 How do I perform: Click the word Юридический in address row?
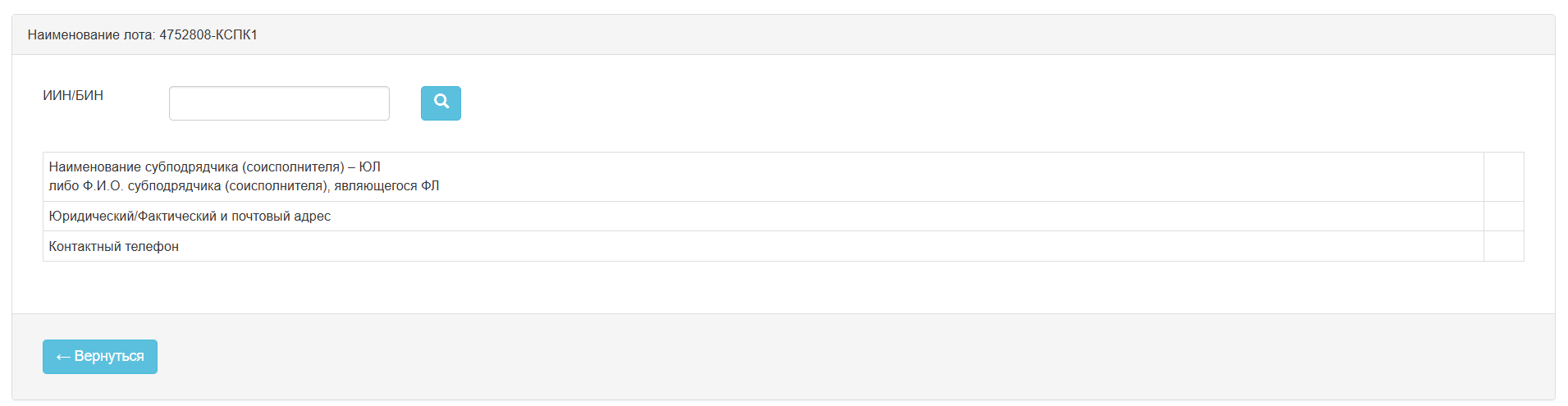pyautogui.click(x=91, y=216)
